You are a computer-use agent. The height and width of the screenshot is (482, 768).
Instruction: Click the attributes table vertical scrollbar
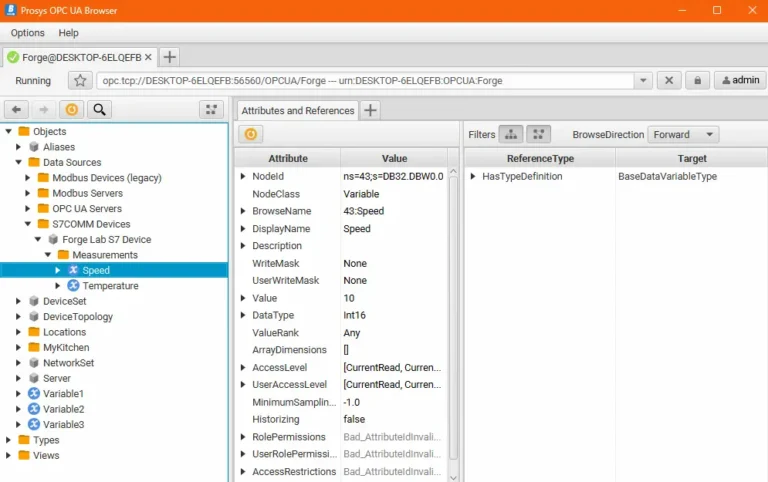[454, 318]
